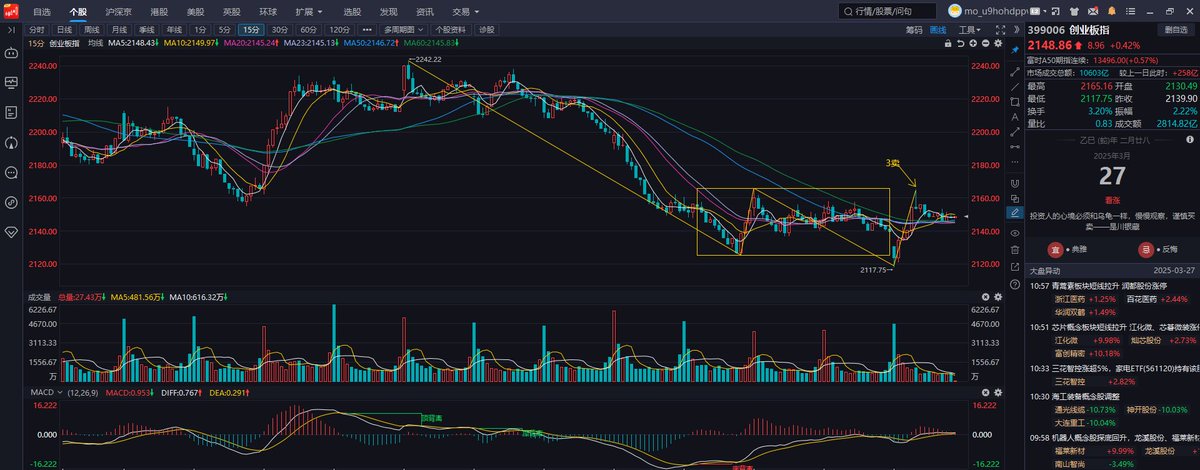Open chart settings gear icon above the price axis
This screenshot has height=470, width=1200.
click(997, 44)
